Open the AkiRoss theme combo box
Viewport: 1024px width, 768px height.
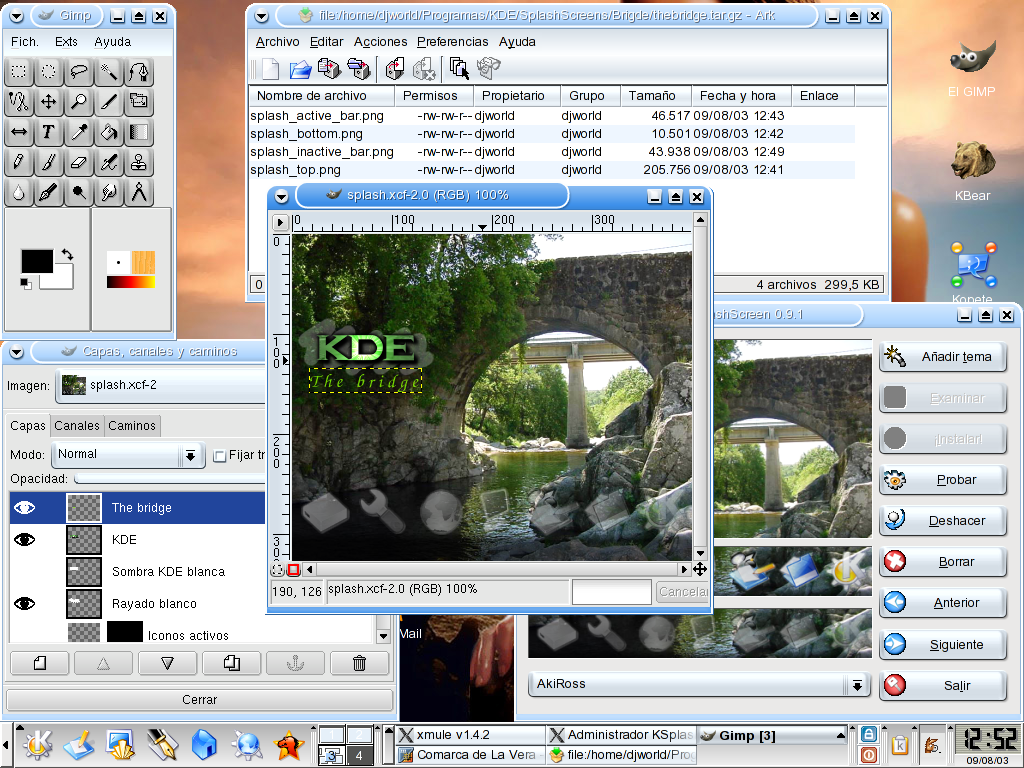(x=699, y=684)
